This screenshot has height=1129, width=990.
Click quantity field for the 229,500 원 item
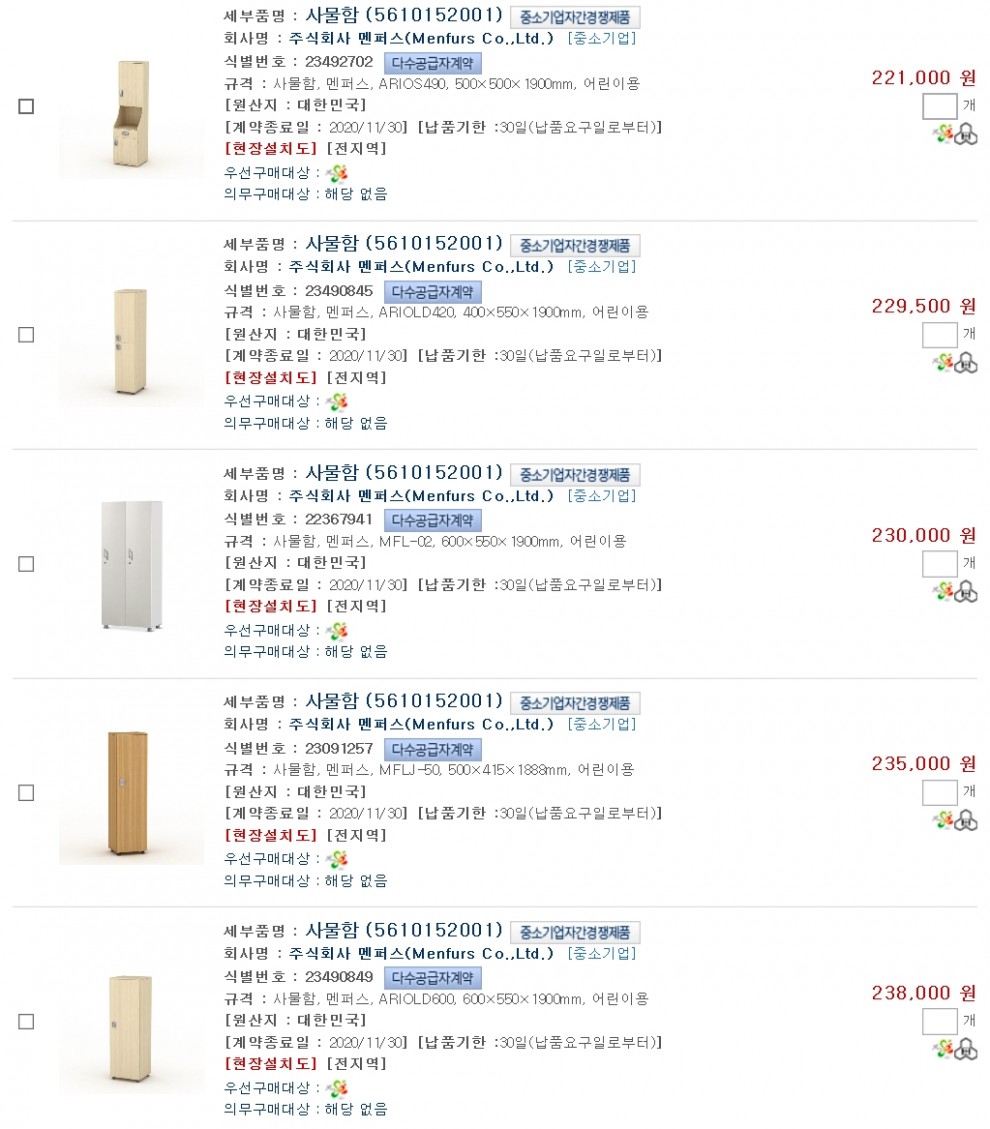coord(939,335)
